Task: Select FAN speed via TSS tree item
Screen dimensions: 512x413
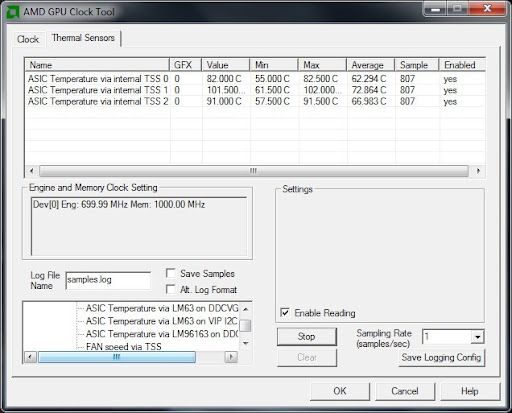Action: pyautogui.click(x=124, y=346)
